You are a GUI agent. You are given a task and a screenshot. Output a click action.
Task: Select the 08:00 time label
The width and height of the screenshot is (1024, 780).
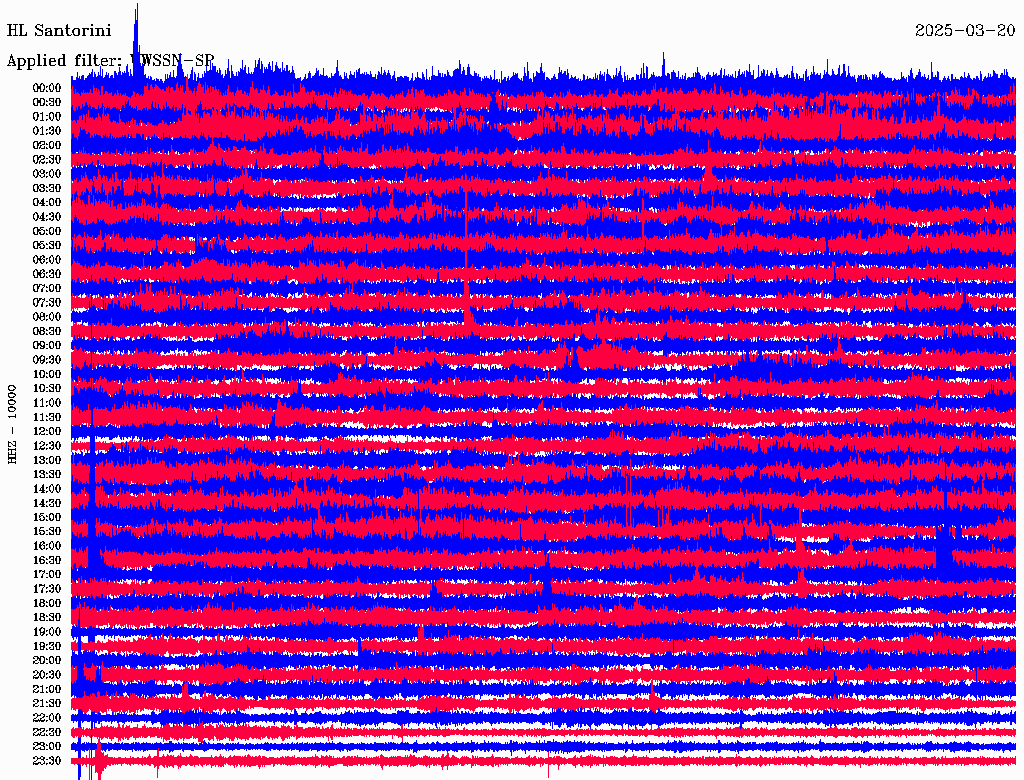point(47,317)
